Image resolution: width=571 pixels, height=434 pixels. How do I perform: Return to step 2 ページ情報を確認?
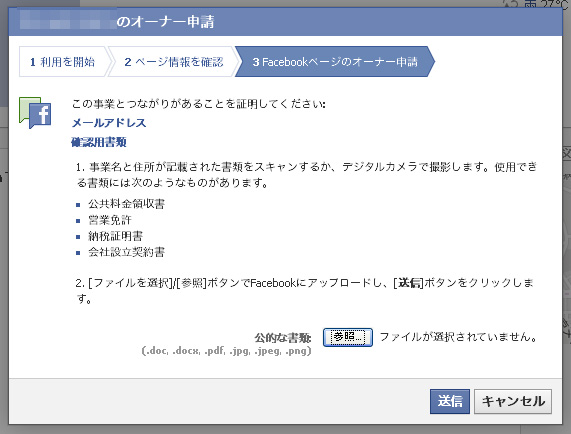click(x=173, y=62)
